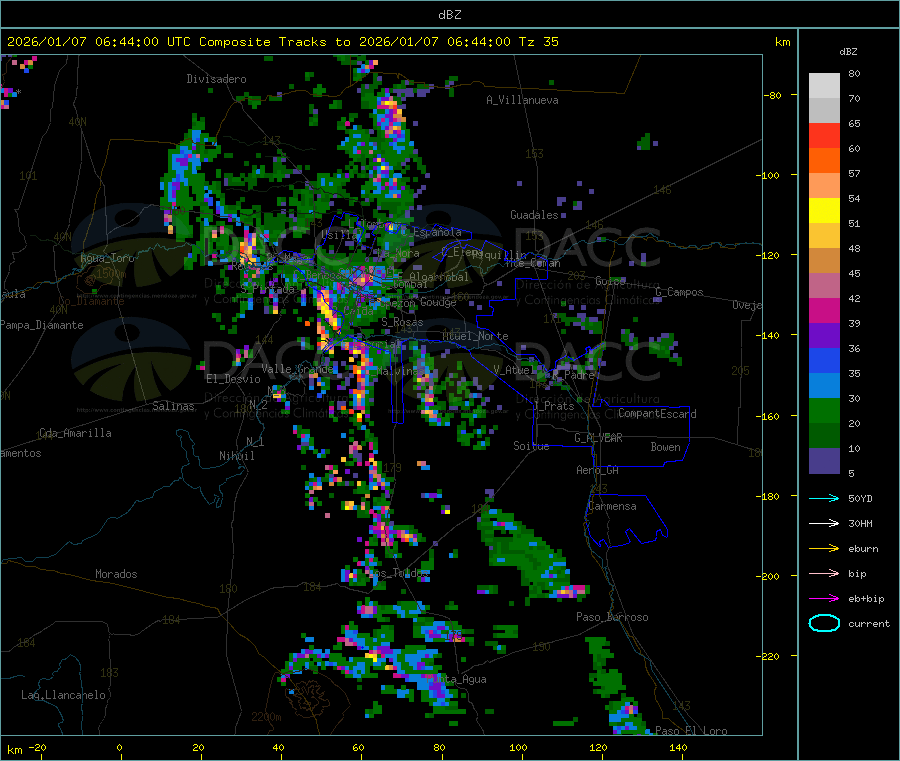
Task: Click the Paso_Barroso map label
Action: 612,618
